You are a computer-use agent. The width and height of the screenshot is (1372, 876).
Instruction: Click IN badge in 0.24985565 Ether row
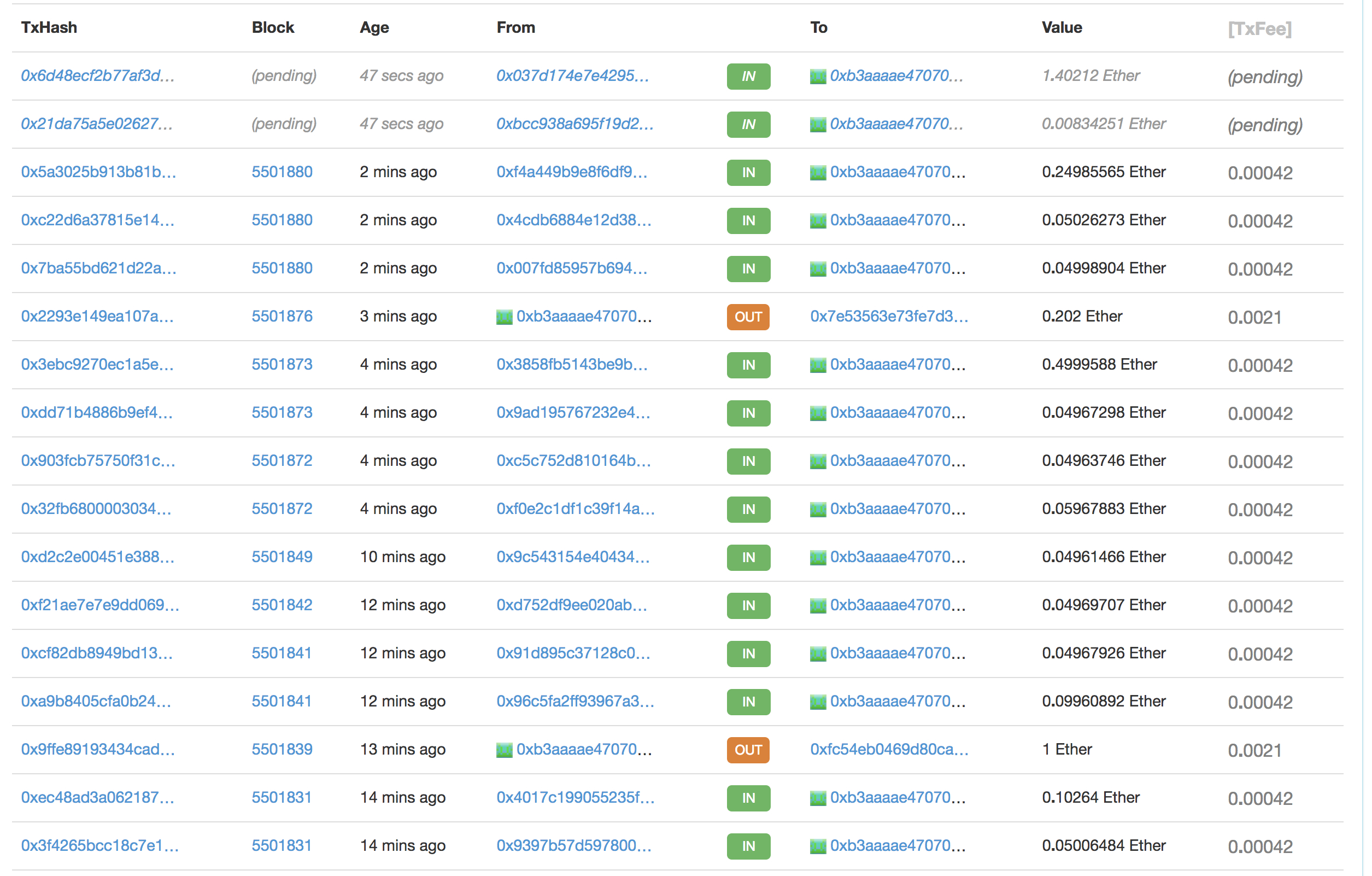click(748, 173)
